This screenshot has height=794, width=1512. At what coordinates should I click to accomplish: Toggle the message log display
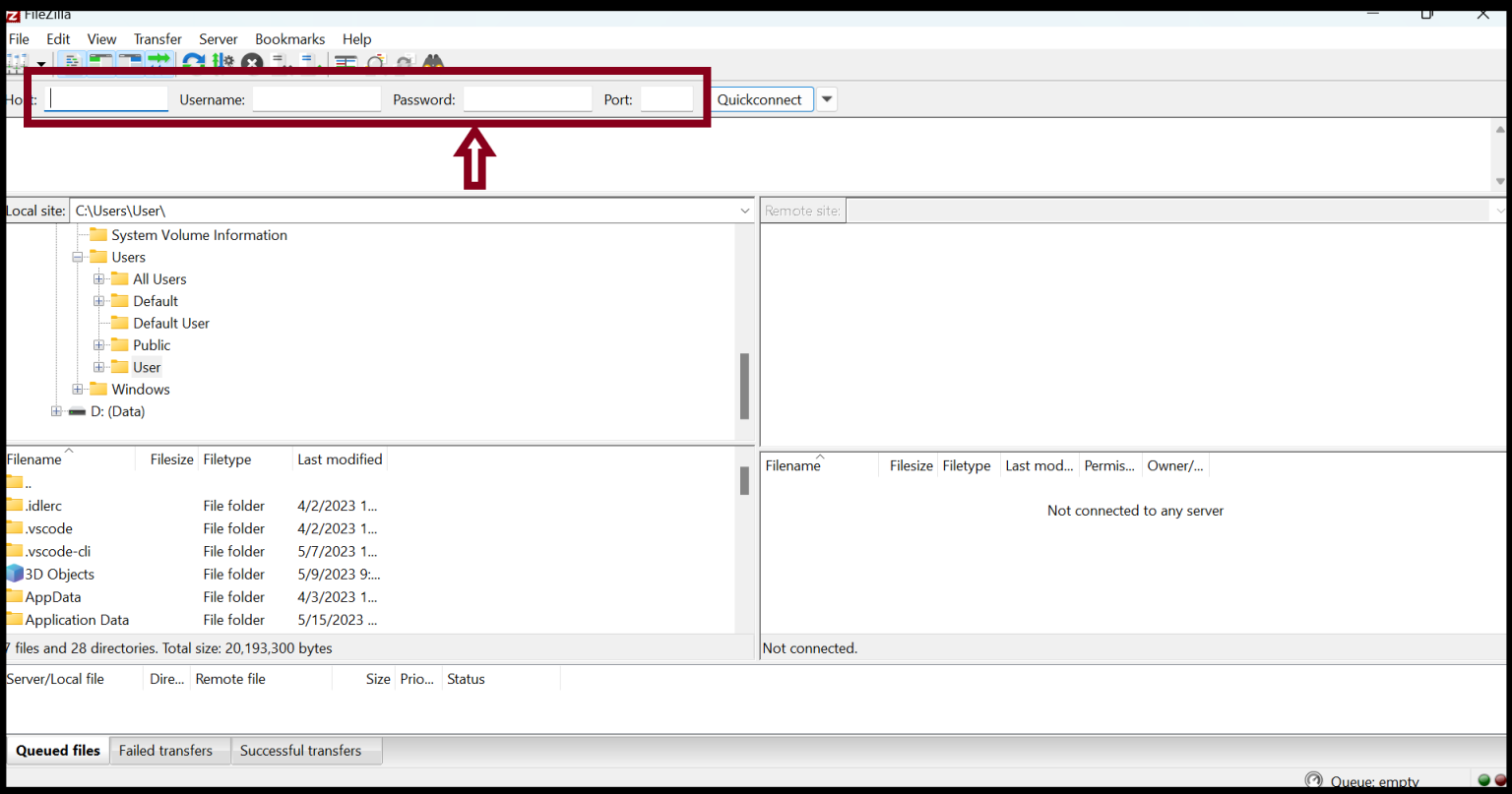coord(72,62)
